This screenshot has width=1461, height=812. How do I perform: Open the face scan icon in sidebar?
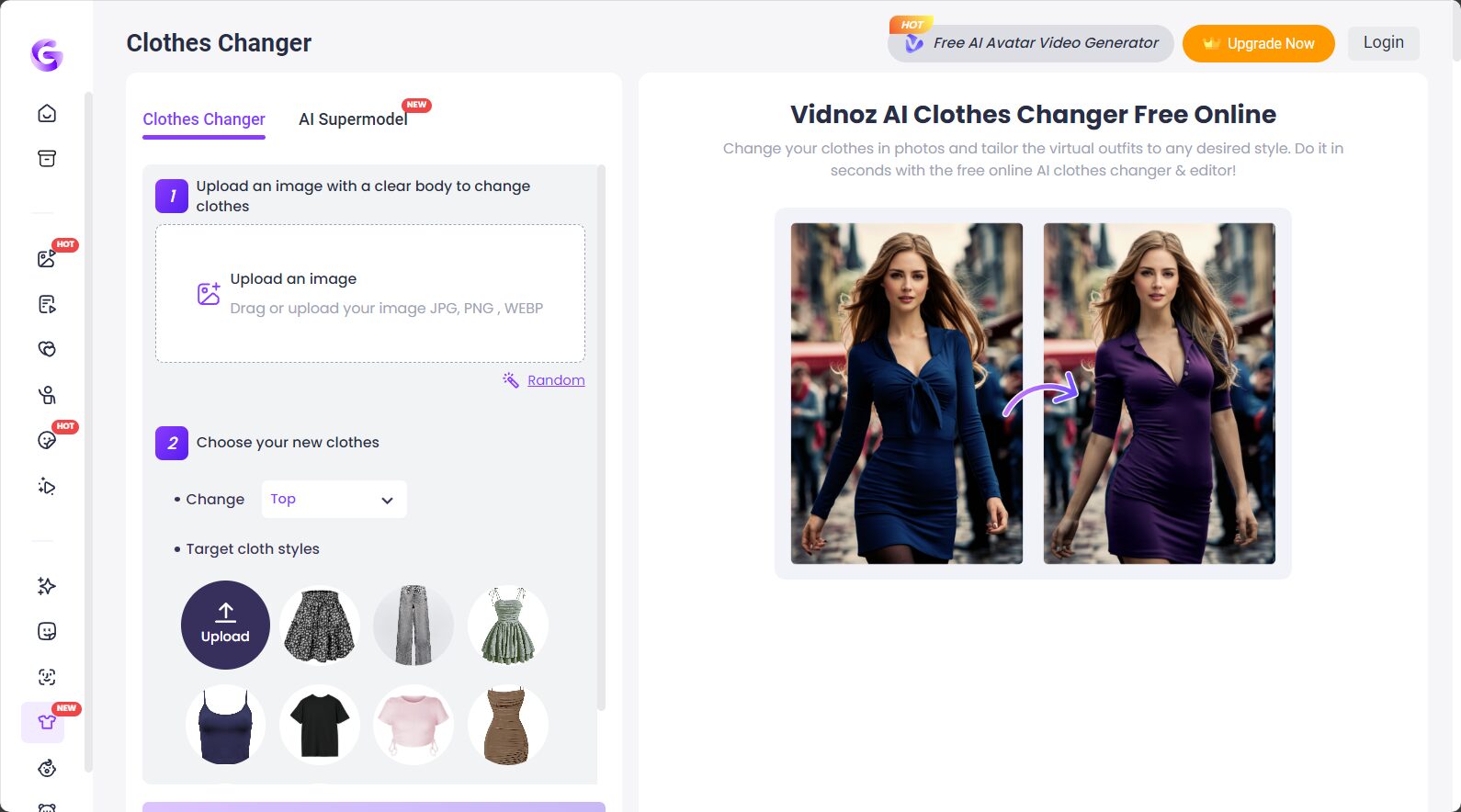(47, 677)
